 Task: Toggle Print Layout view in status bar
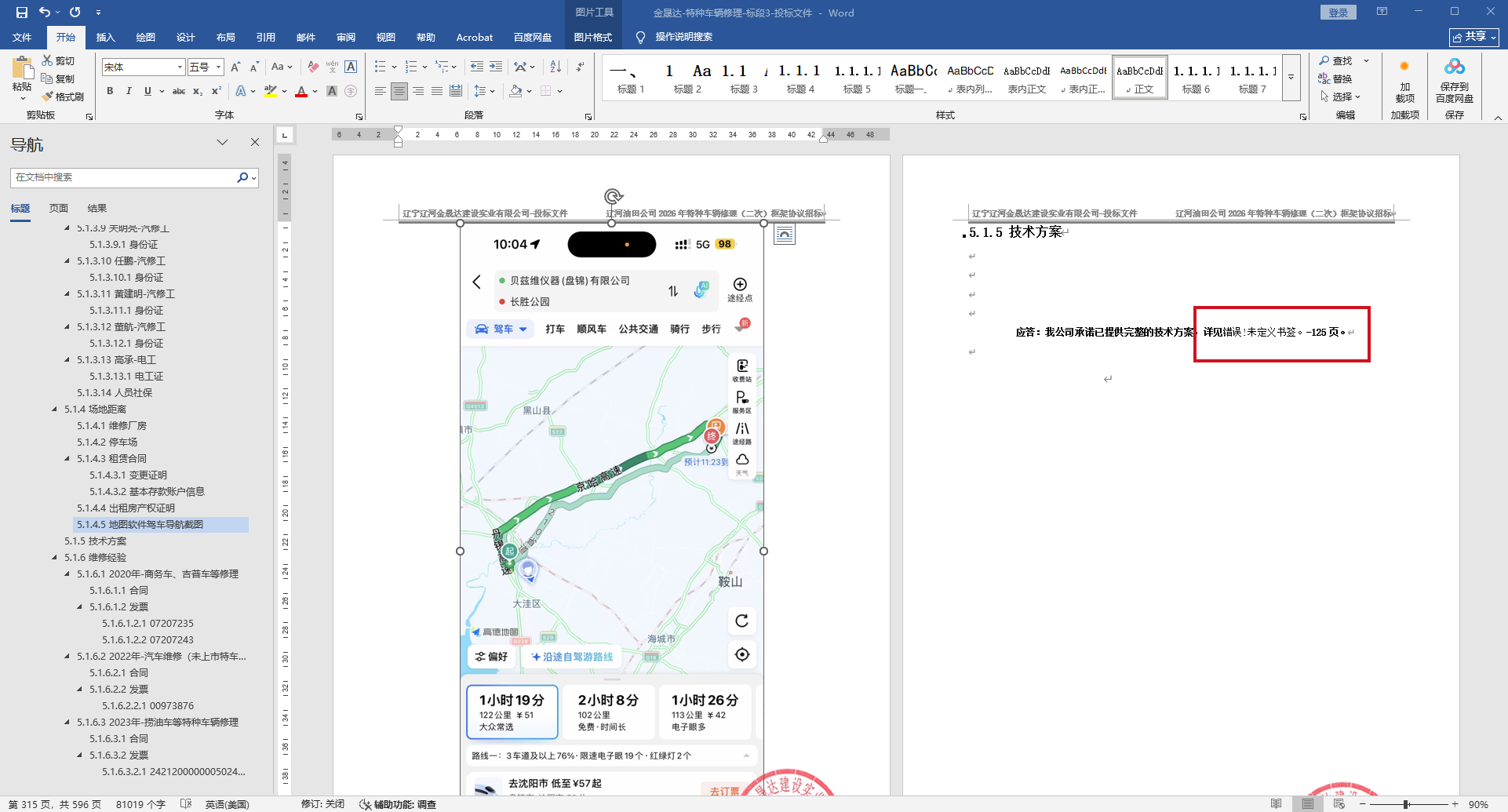tap(1308, 804)
